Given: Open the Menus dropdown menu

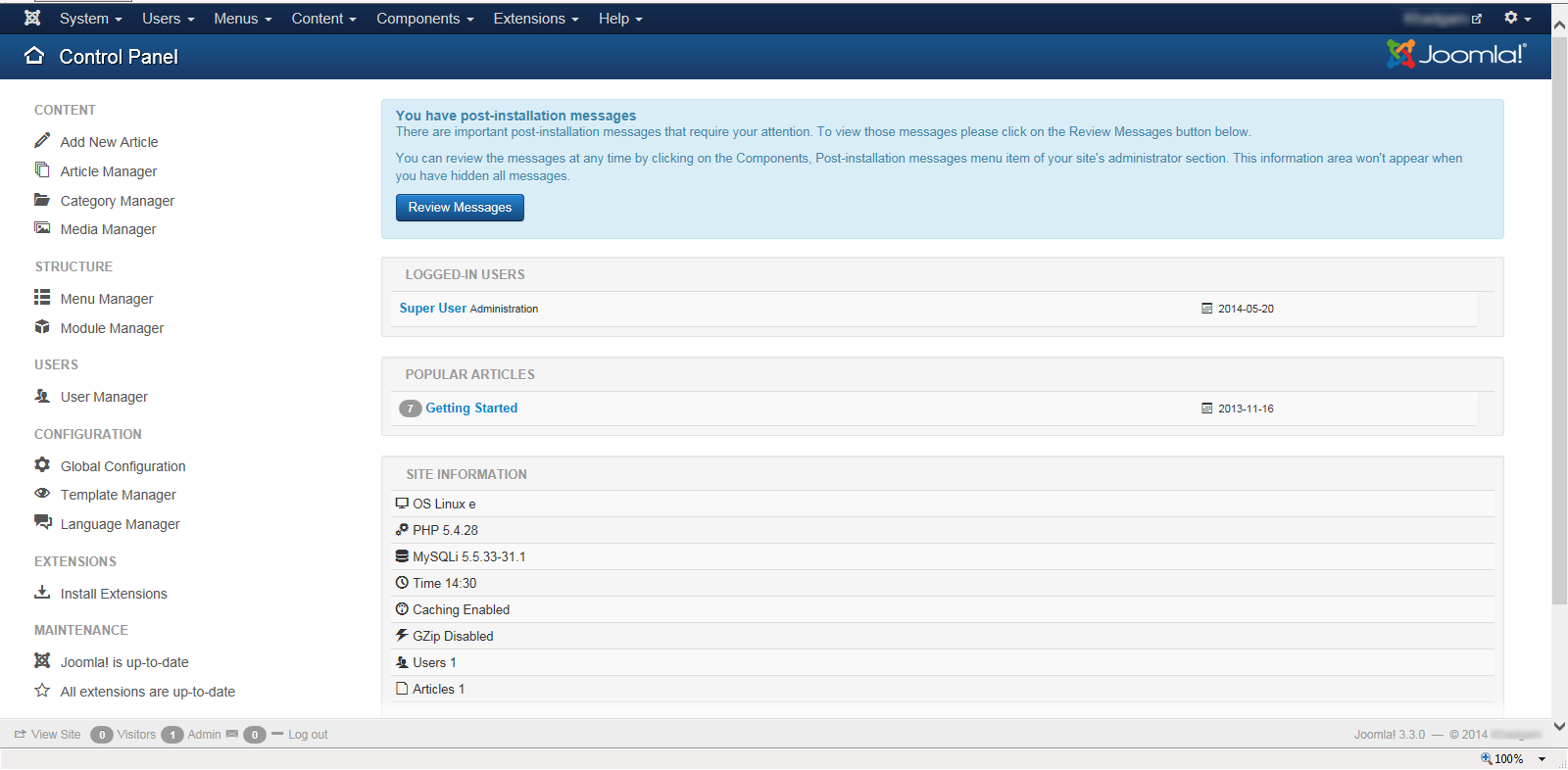Looking at the screenshot, I should click(243, 19).
